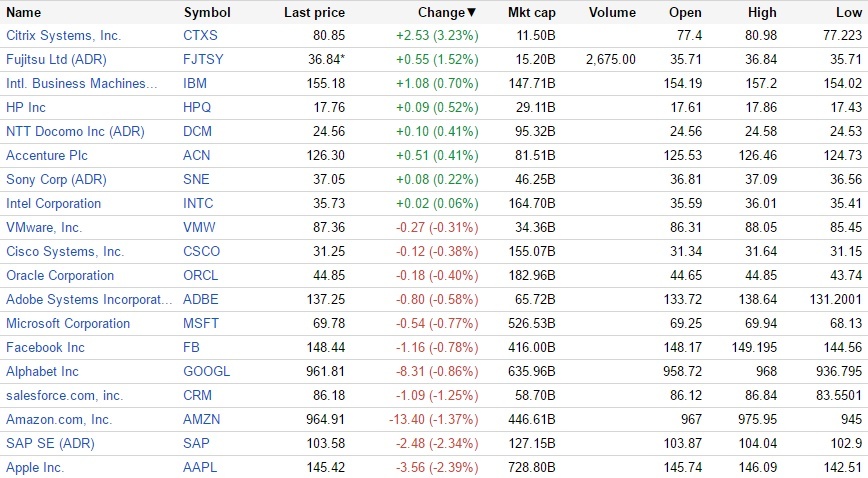Sort by the Symbol column header
Screen dimensions: 868x478
click(x=207, y=13)
